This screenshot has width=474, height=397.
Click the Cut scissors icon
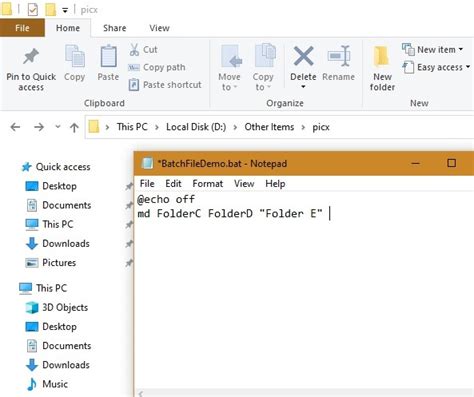point(134,50)
